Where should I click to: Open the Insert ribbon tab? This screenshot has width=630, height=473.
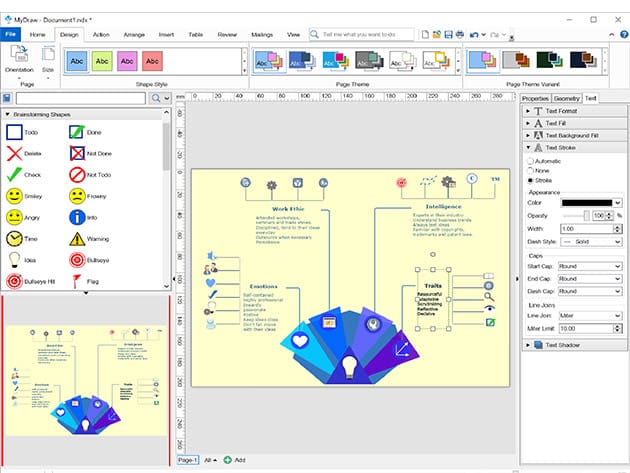(x=166, y=34)
